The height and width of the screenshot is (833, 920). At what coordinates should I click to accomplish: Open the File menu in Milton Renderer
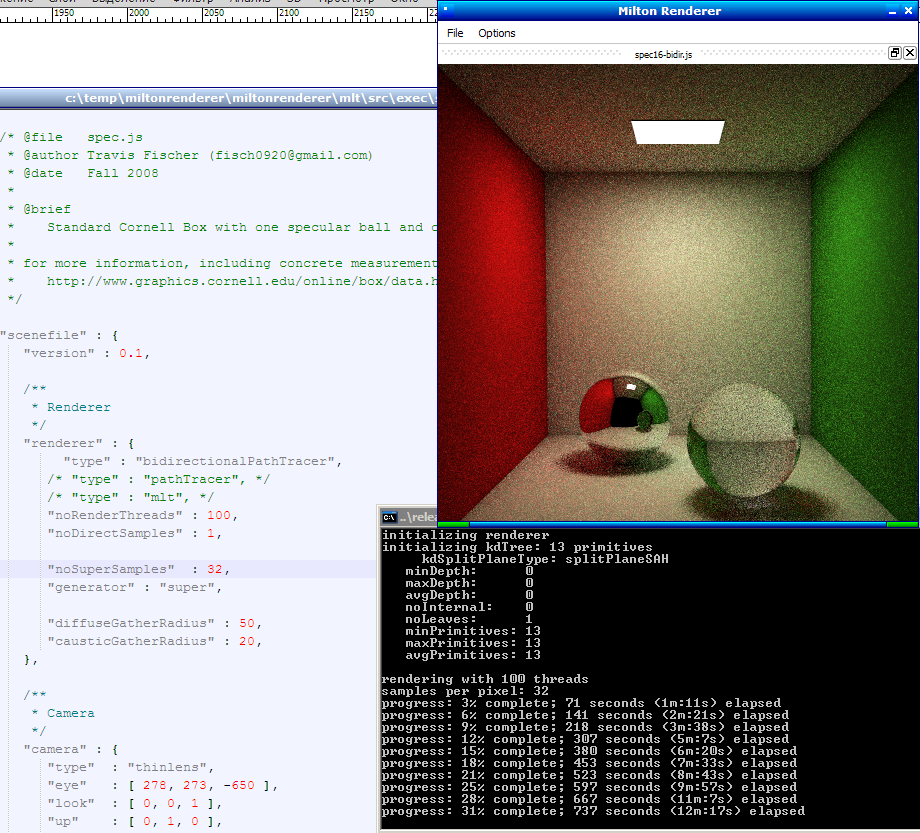455,33
